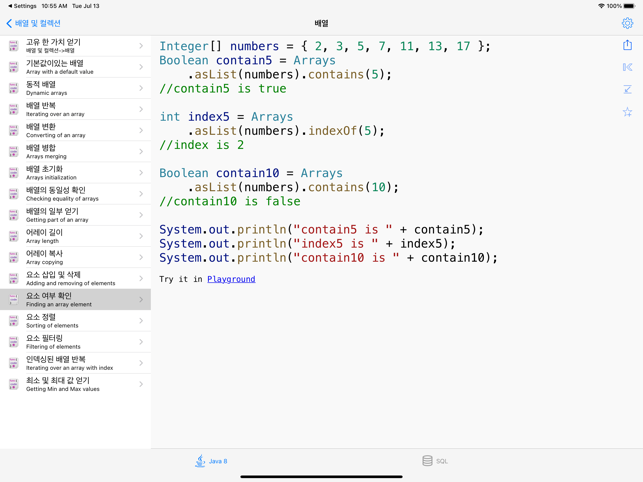This screenshot has width=643, height=482.
Task: Tap the favorite star icon
Action: point(627,112)
